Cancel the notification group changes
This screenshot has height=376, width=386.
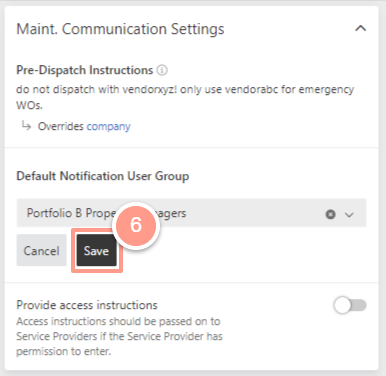point(42,250)
